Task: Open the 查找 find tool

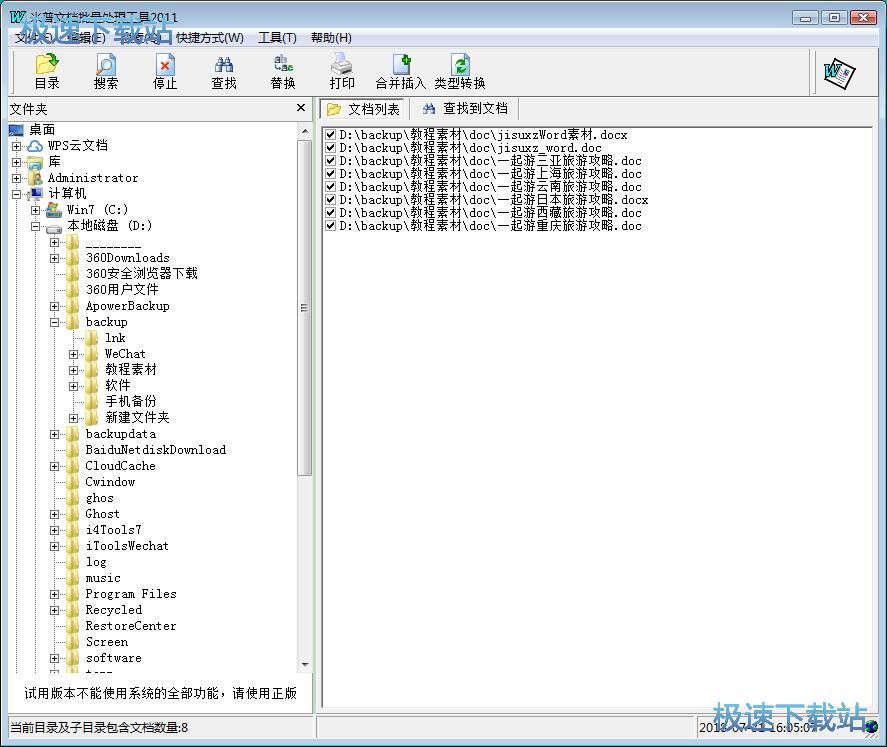Action: coord(223,70)
